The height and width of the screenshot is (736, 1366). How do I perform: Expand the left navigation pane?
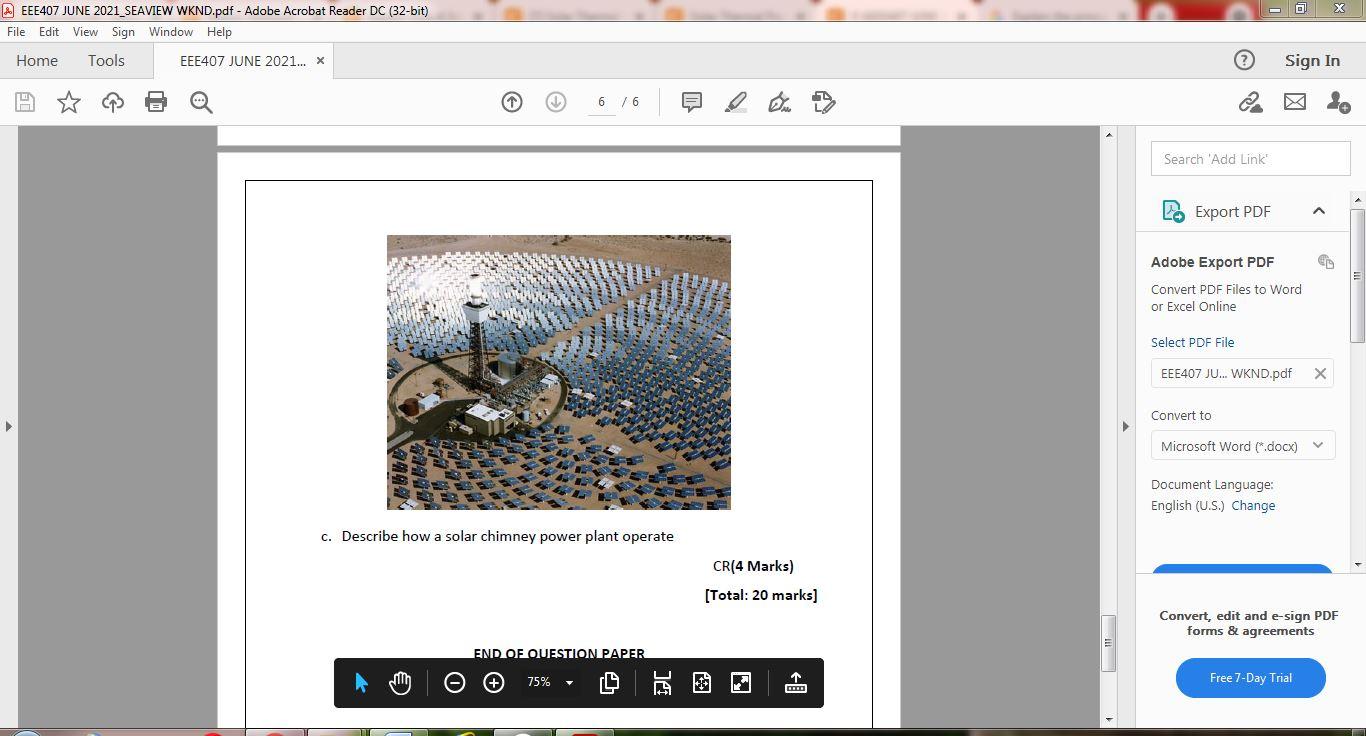pyautogui.click(x=9, y=427)
